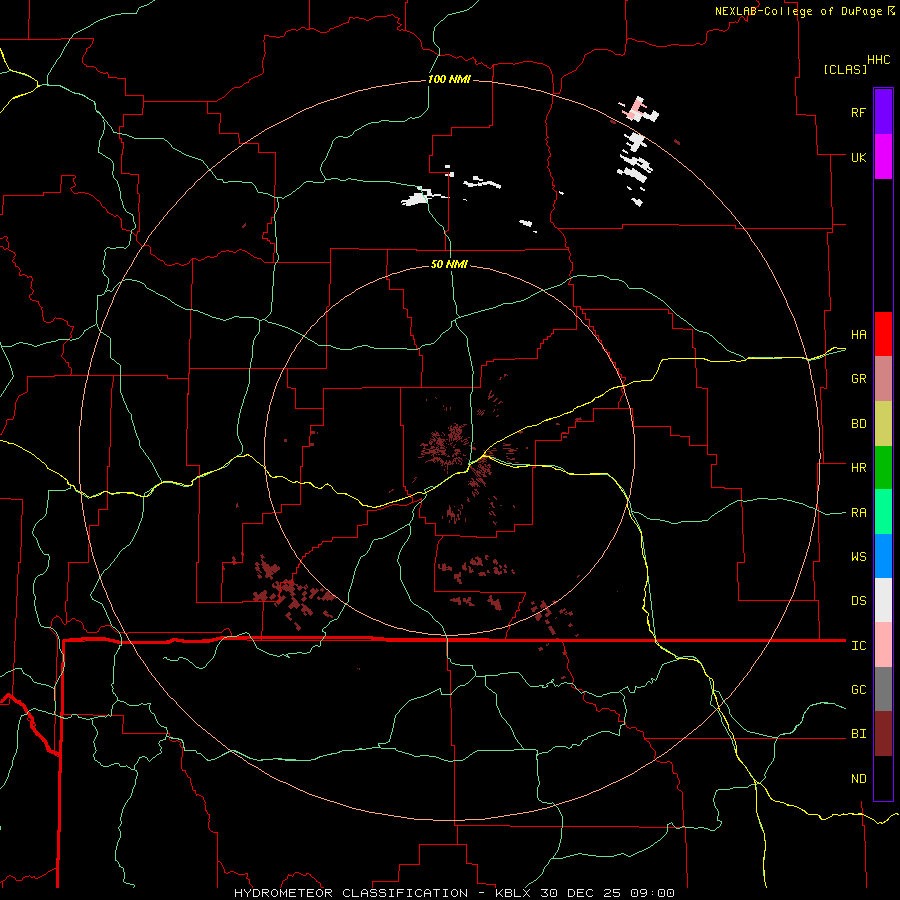Pick the RA mint-green legend swatch
900x900 pixels.
(x=883, y=512)
